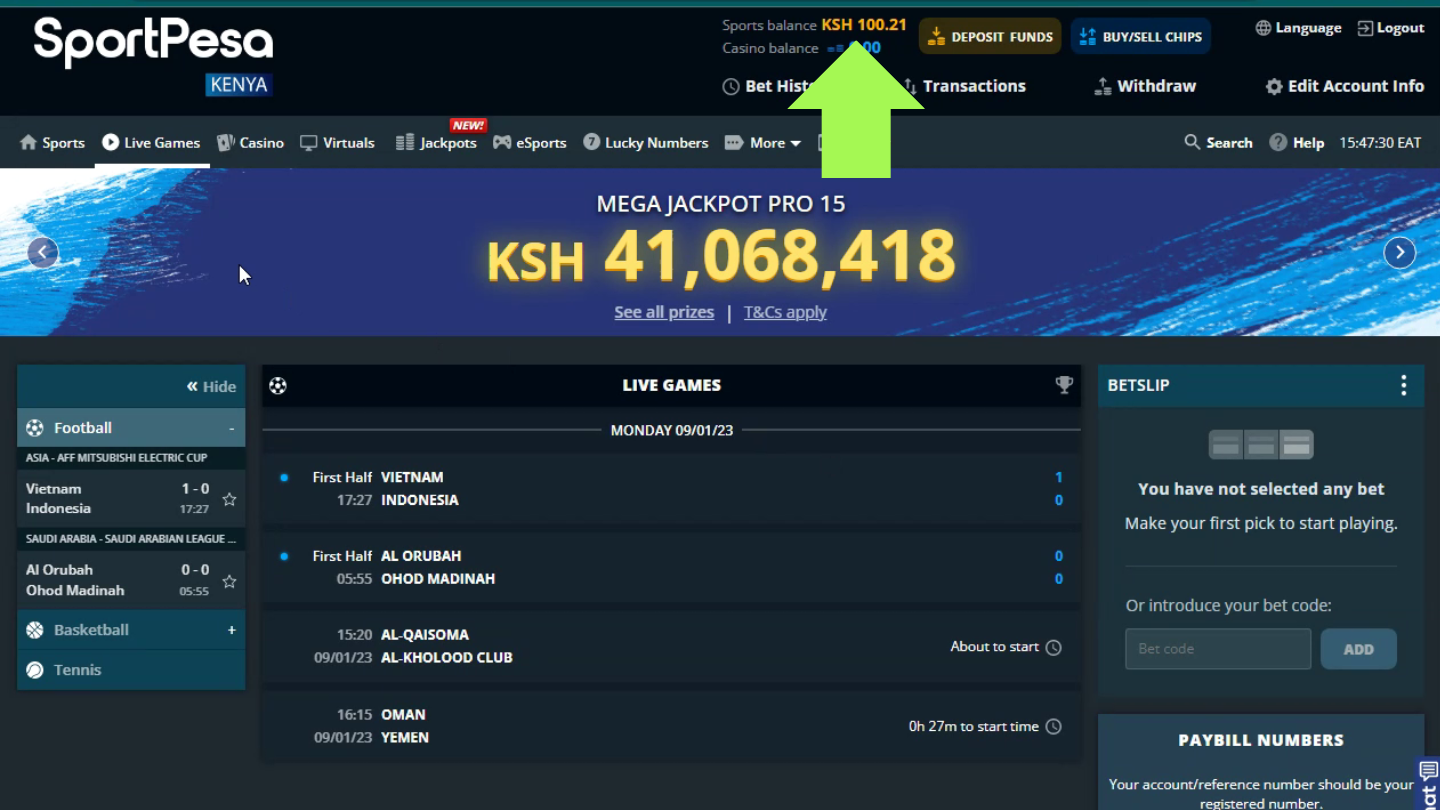The height and width of the screenshot is (810, 1440).
Task: Go to next banner with right arrow
Action: click(x=1399, y=252)
